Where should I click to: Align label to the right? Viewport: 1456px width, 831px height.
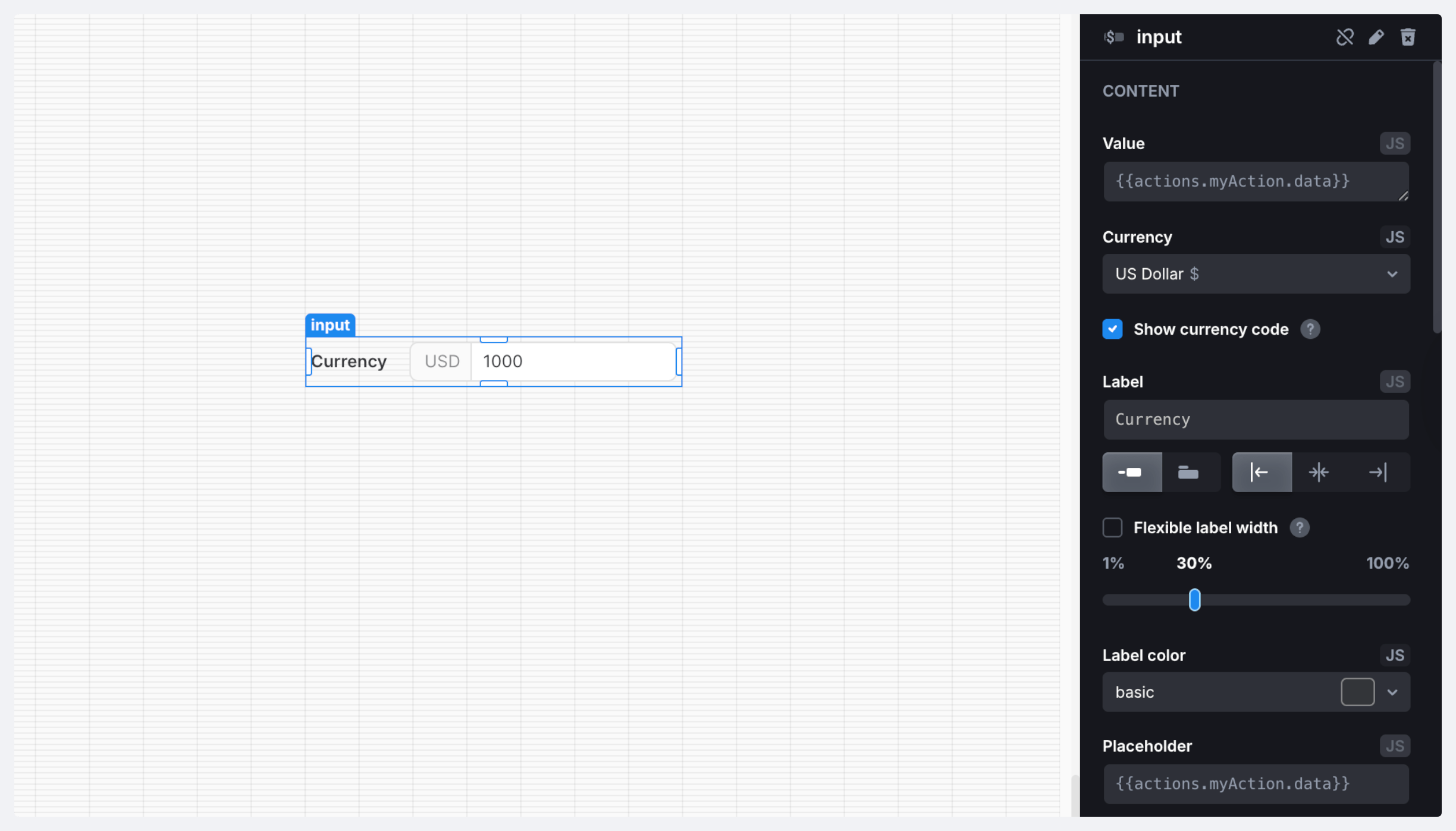click(1377, 473)
